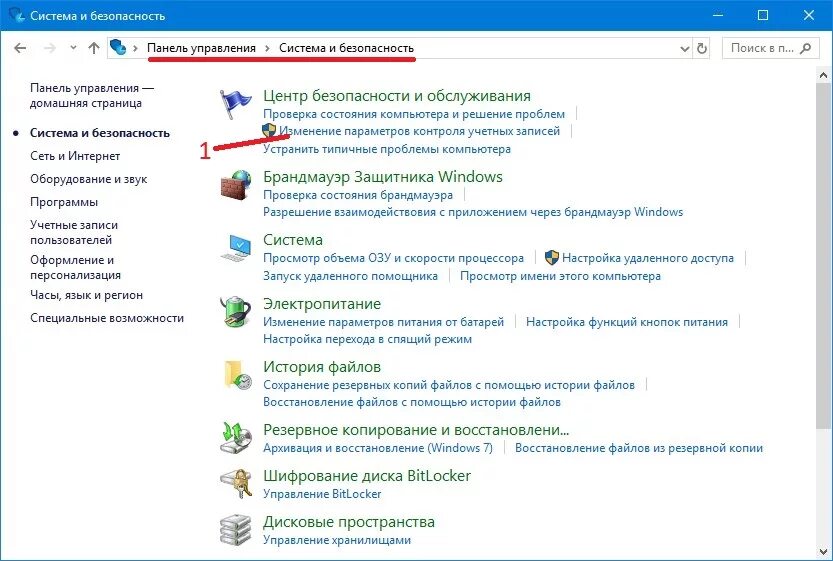Click Изменение параметров питания от батарей
The width and height of the screenshot is (833, 561).
click(384, 322)
